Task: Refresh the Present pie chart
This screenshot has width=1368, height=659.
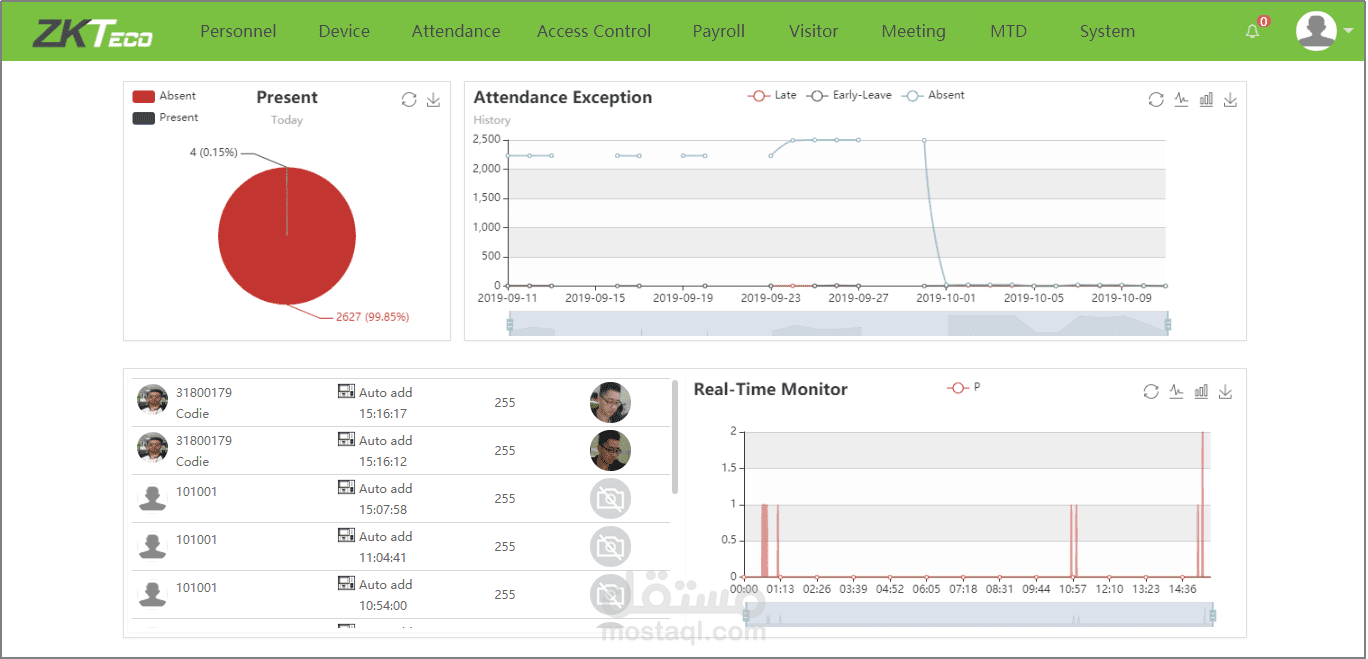Action: [409, 100]
